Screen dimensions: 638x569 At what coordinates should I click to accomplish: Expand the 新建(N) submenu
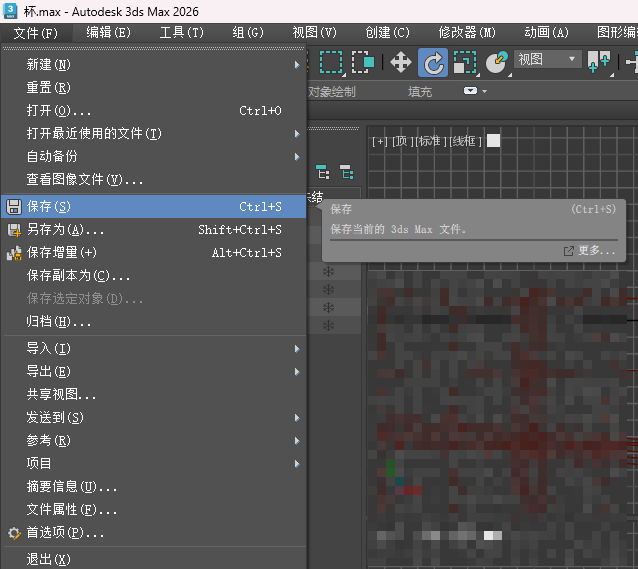click(x=154, y=64)
